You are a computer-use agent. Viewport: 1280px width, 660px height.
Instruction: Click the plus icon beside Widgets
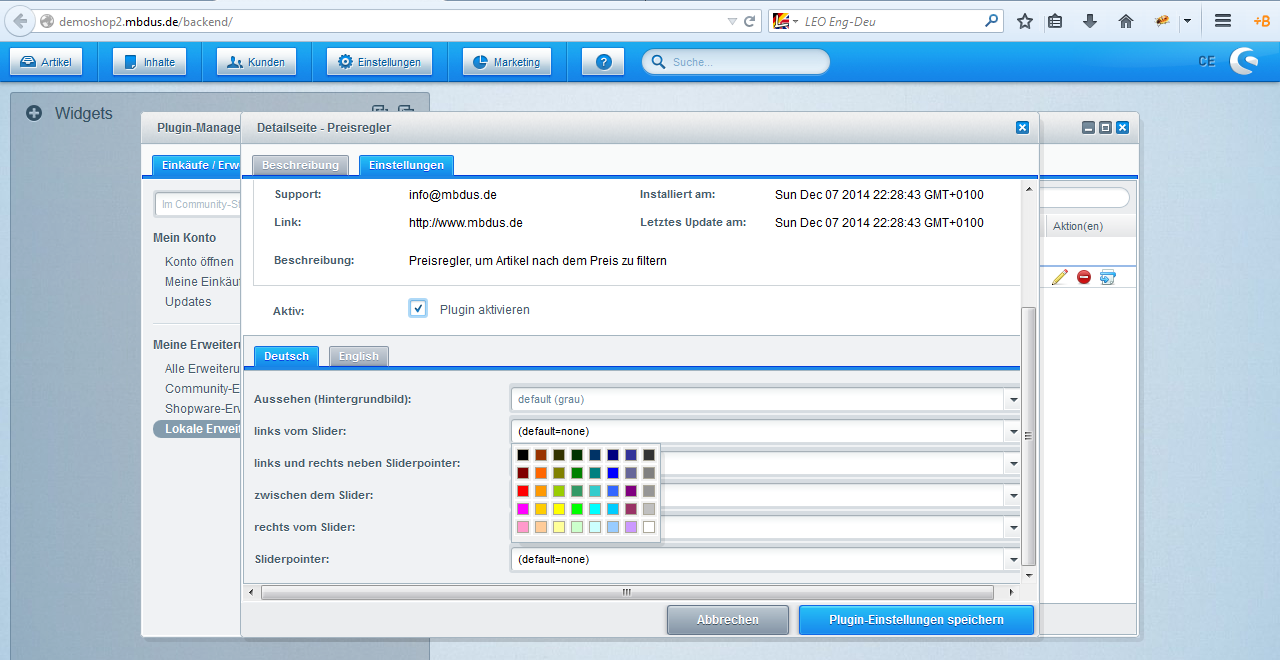pos(34,114)
